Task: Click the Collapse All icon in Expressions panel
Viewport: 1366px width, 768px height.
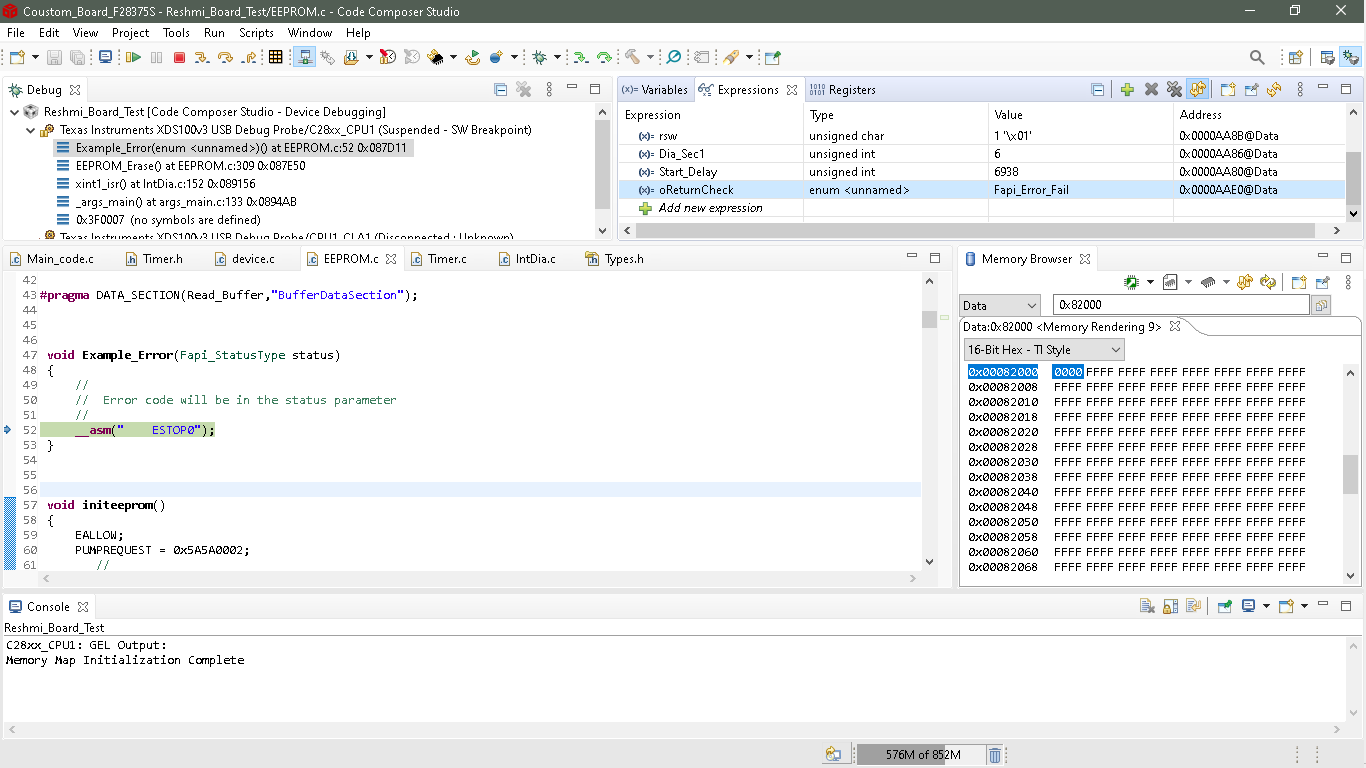Action: click(1098, 90)
